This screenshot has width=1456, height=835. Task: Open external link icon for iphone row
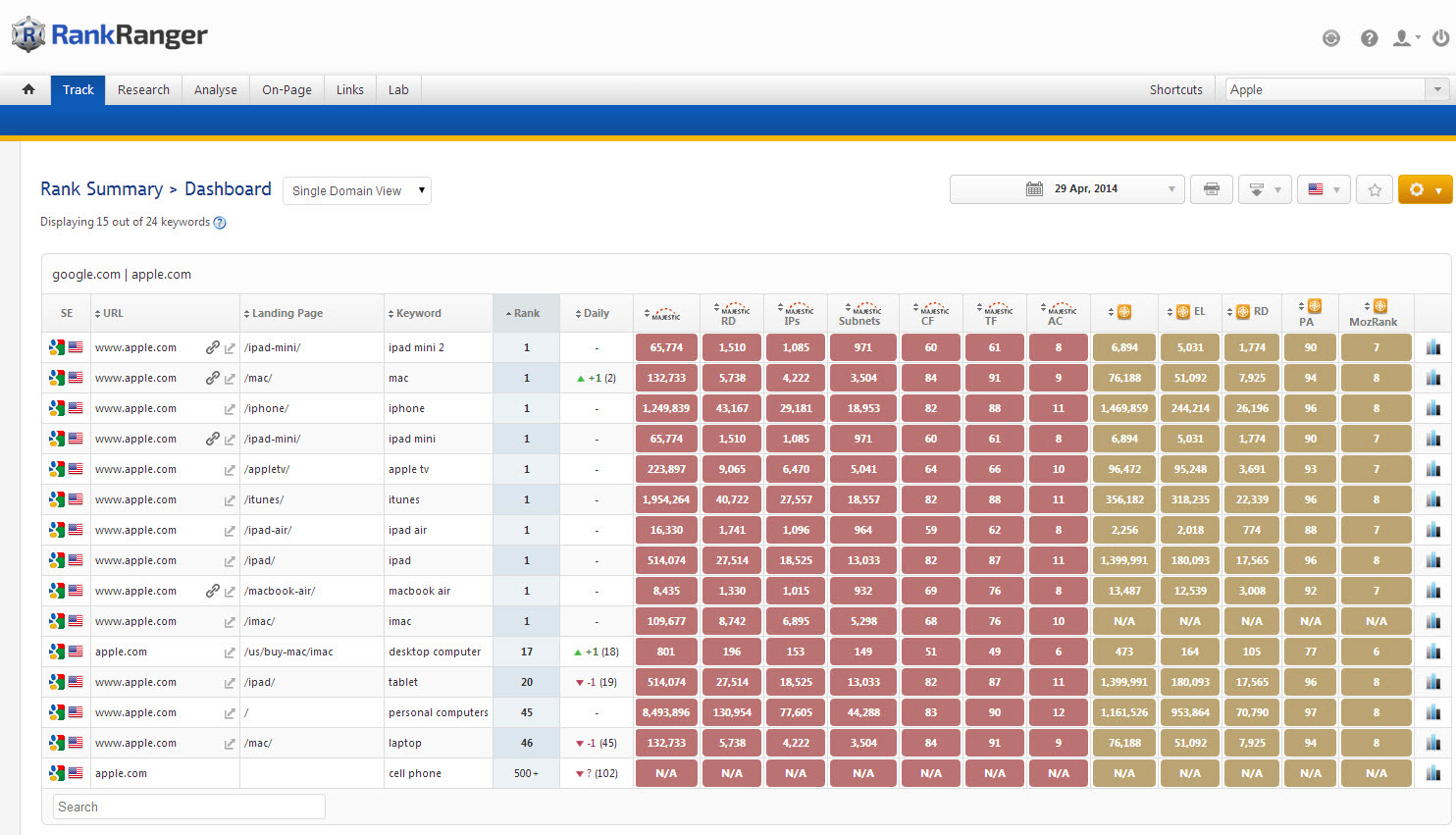pyautogui.click(x=230, y=409)
